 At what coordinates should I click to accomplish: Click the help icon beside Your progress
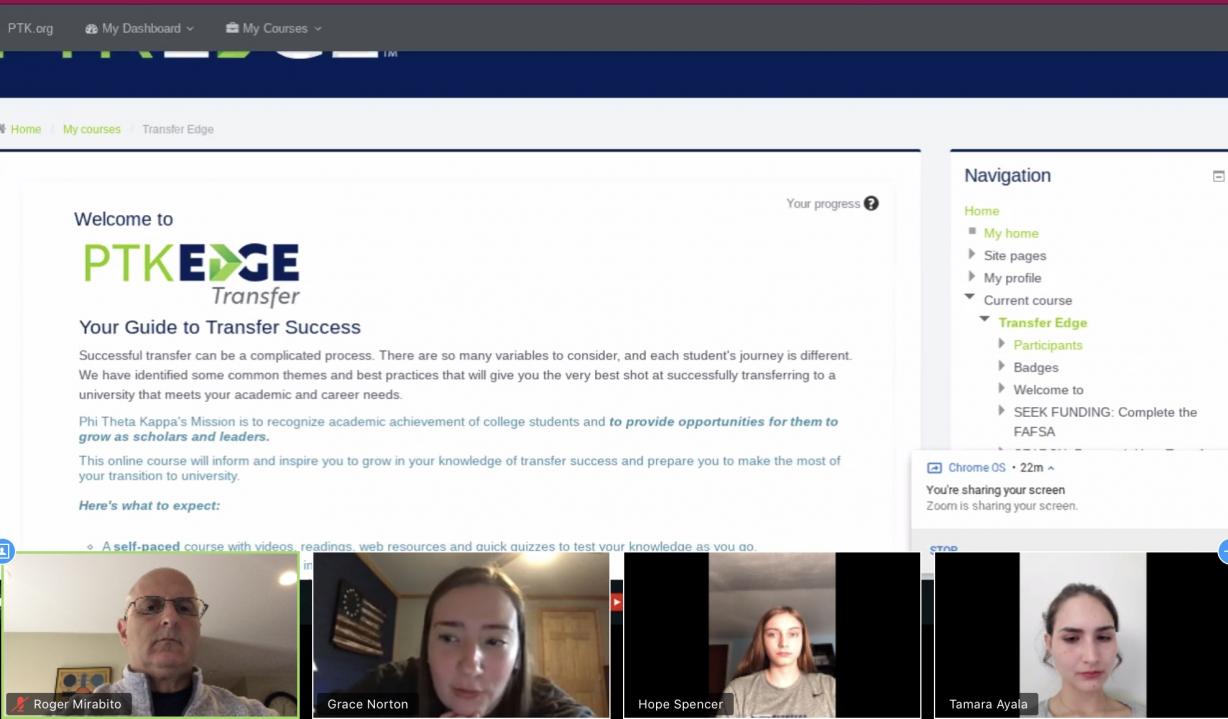pyautogui.click(x=871, y=203)
